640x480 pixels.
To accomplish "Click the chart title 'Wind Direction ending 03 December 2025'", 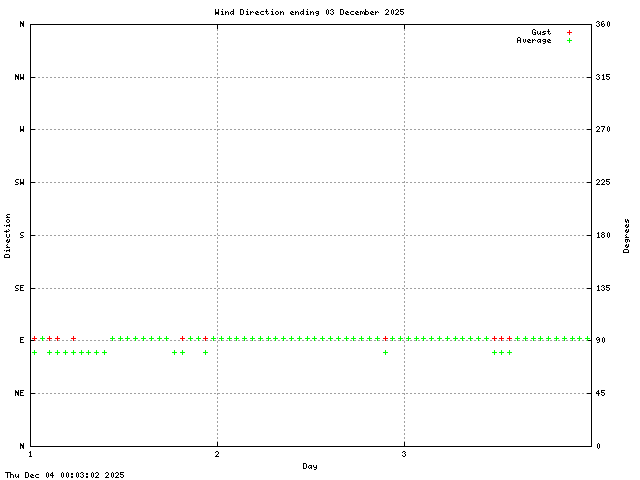I will coord(309,12).
